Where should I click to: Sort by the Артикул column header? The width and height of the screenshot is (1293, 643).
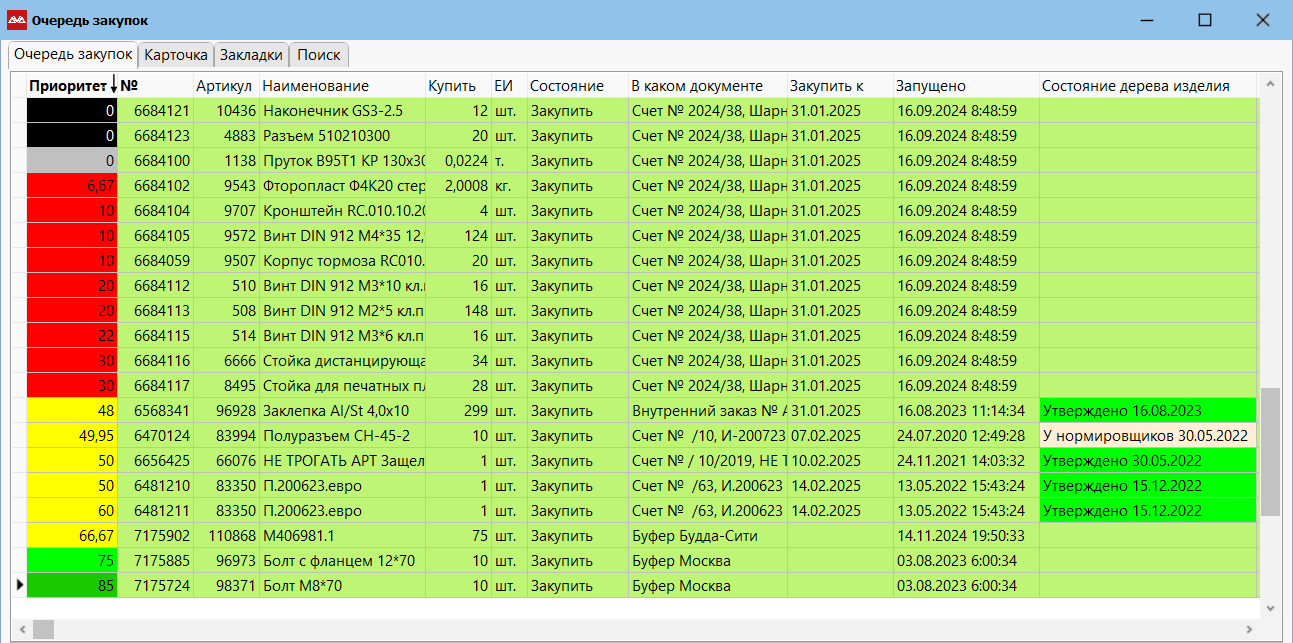225,86
